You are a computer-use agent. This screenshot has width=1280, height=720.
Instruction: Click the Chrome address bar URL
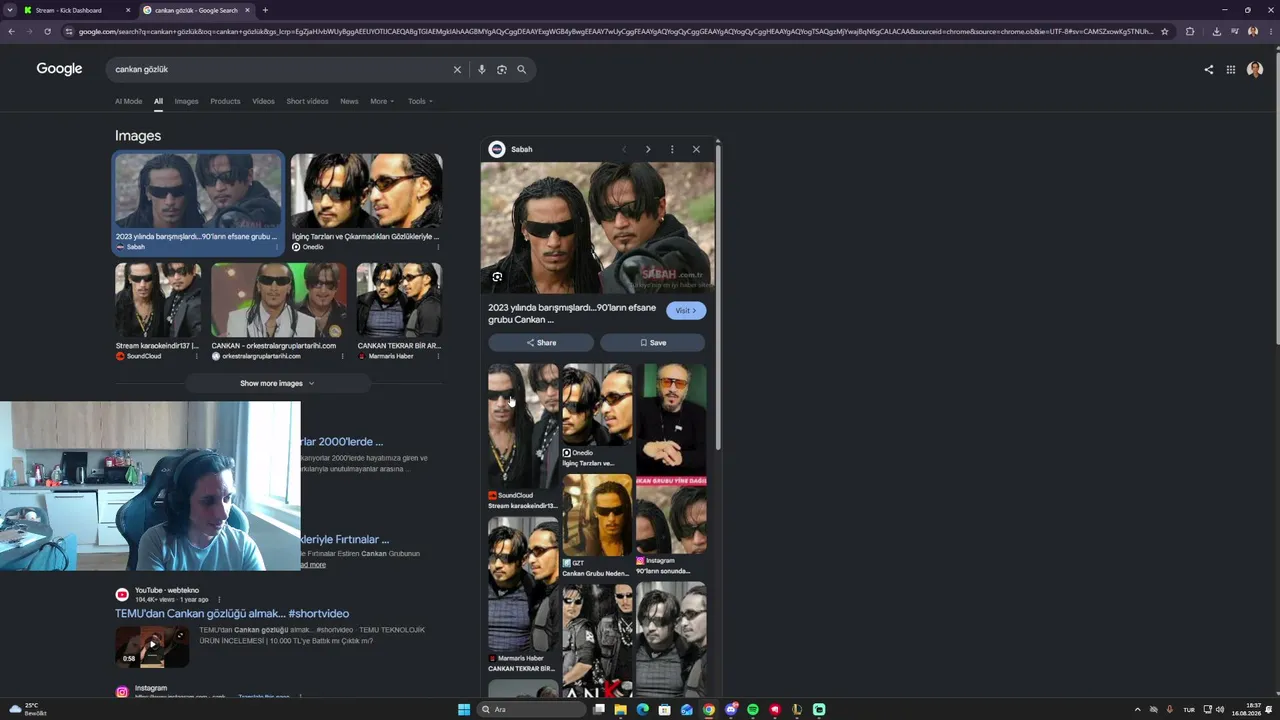point(615,31)
